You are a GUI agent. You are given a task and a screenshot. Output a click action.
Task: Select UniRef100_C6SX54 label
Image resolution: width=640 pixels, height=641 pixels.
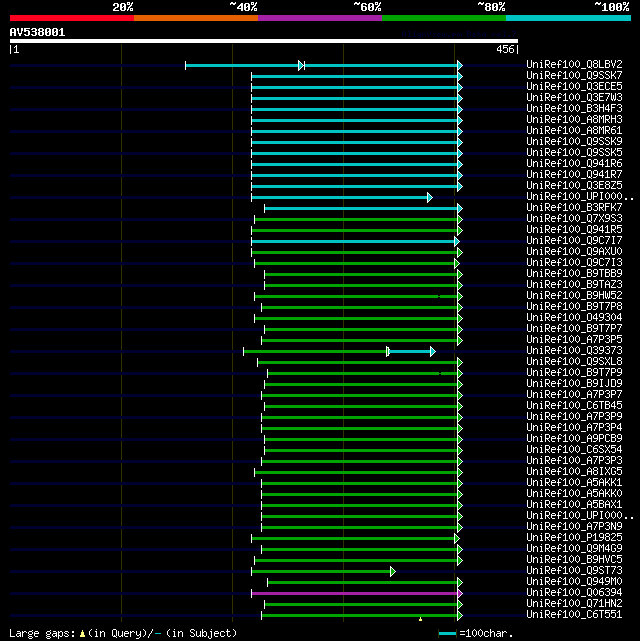pyautogui.click(x=574, y=450)
